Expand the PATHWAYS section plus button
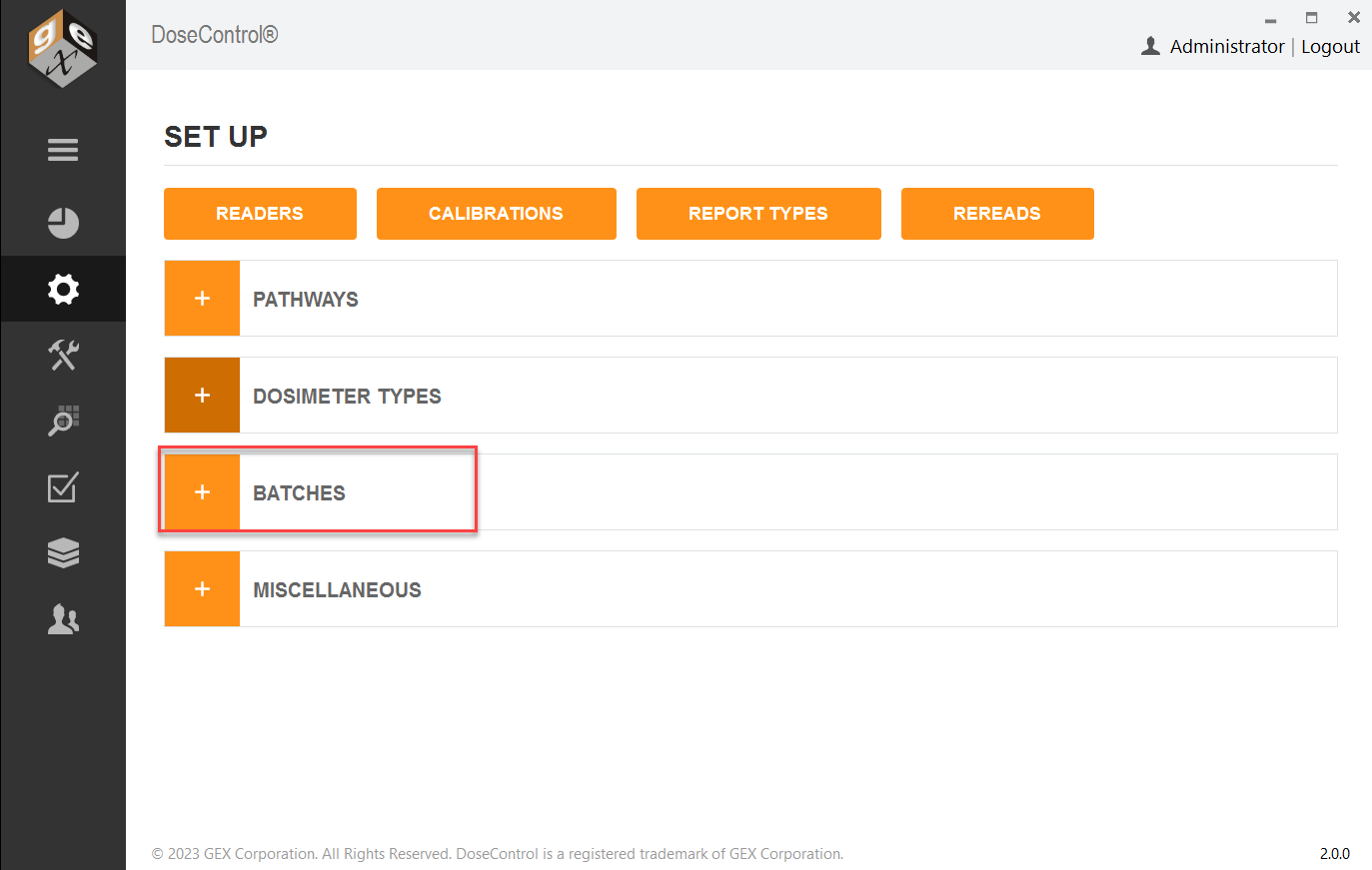 tap(202, 299)
